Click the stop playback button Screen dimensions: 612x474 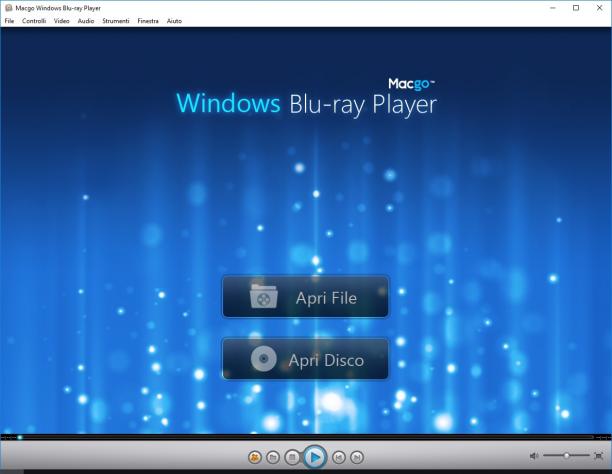point(292,457)
